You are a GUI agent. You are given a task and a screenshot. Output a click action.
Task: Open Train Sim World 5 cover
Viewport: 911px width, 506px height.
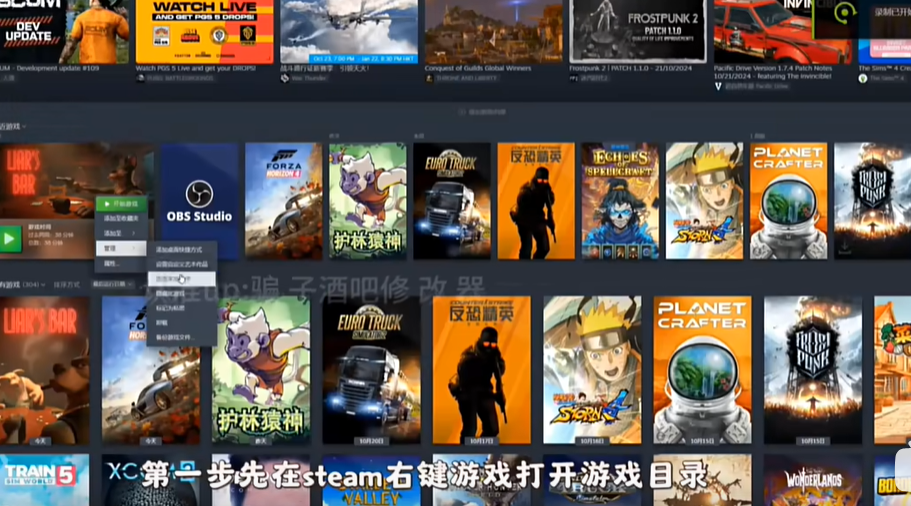click(44, 480)
